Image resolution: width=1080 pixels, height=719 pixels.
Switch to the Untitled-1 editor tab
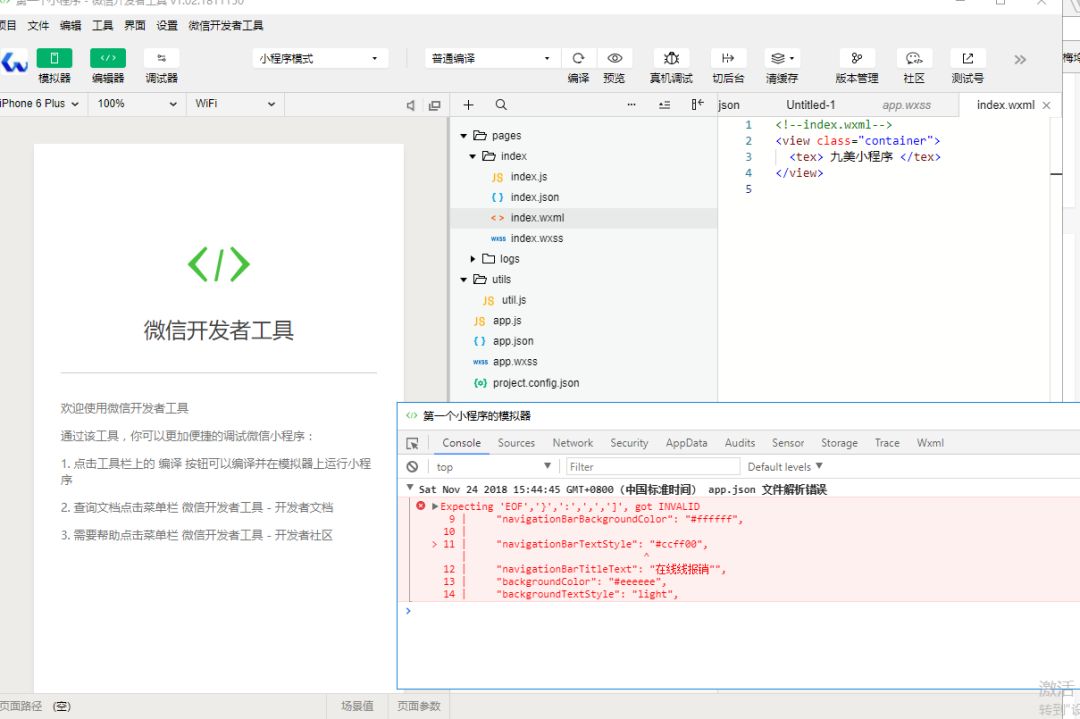coord(811,105)
